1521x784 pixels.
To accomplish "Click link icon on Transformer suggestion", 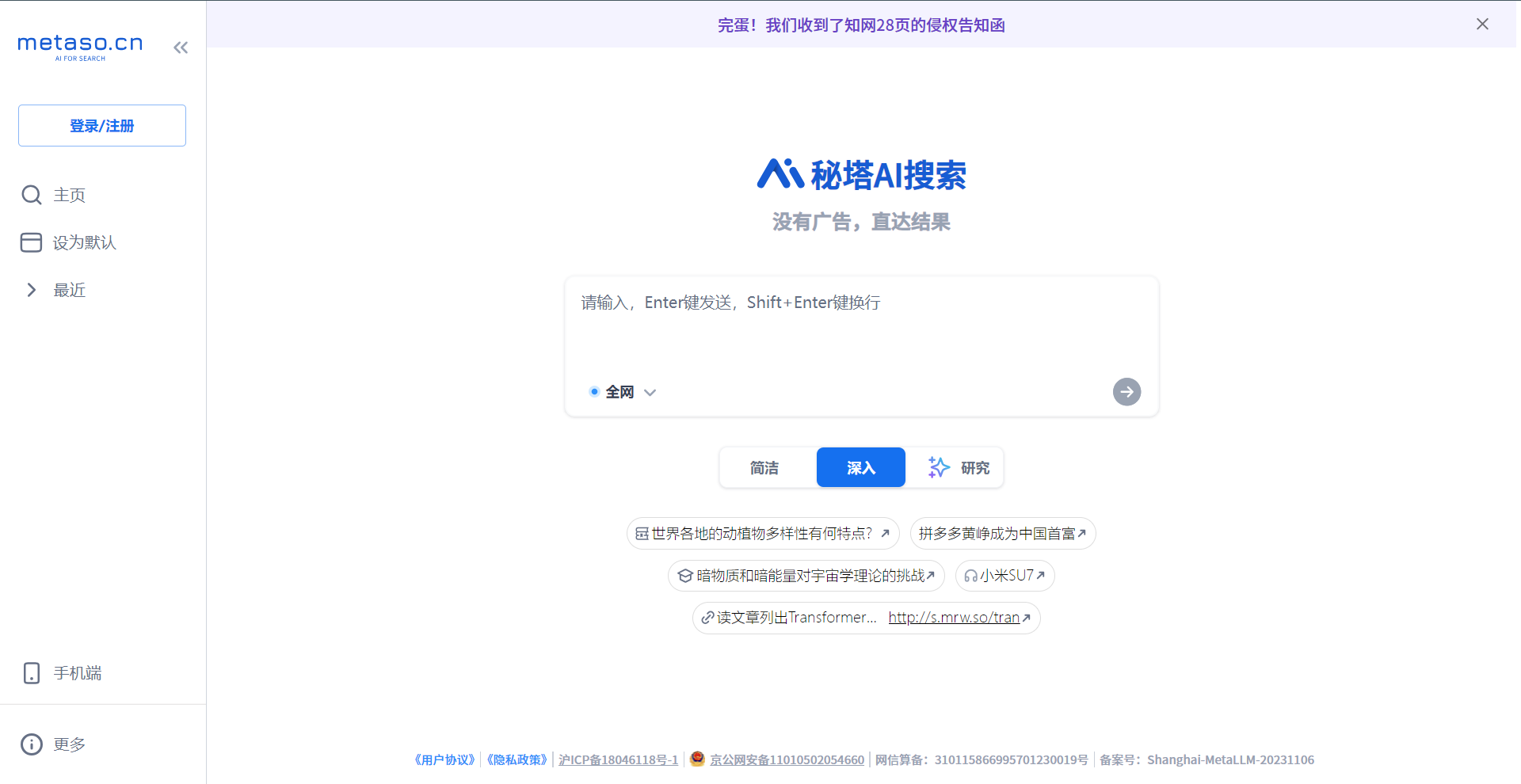I will pos(707,618).
